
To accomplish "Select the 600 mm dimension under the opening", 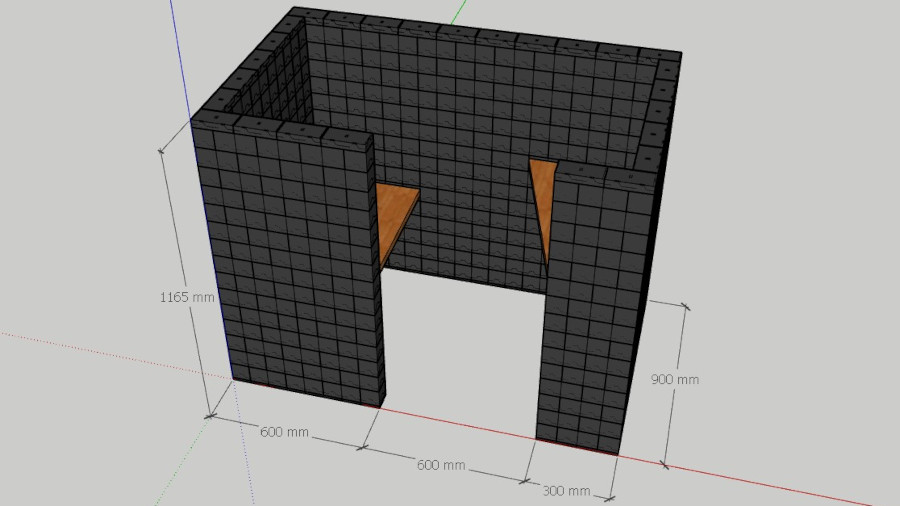I will click(441, 465).
